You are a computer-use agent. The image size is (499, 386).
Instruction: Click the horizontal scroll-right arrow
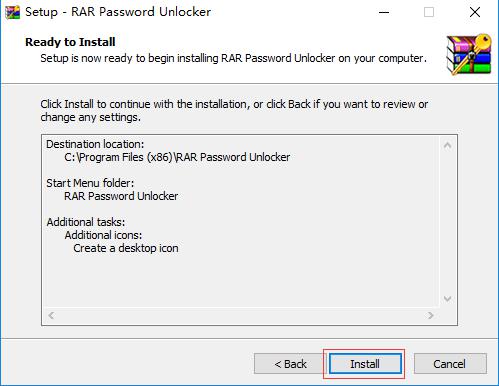point(431,315)
